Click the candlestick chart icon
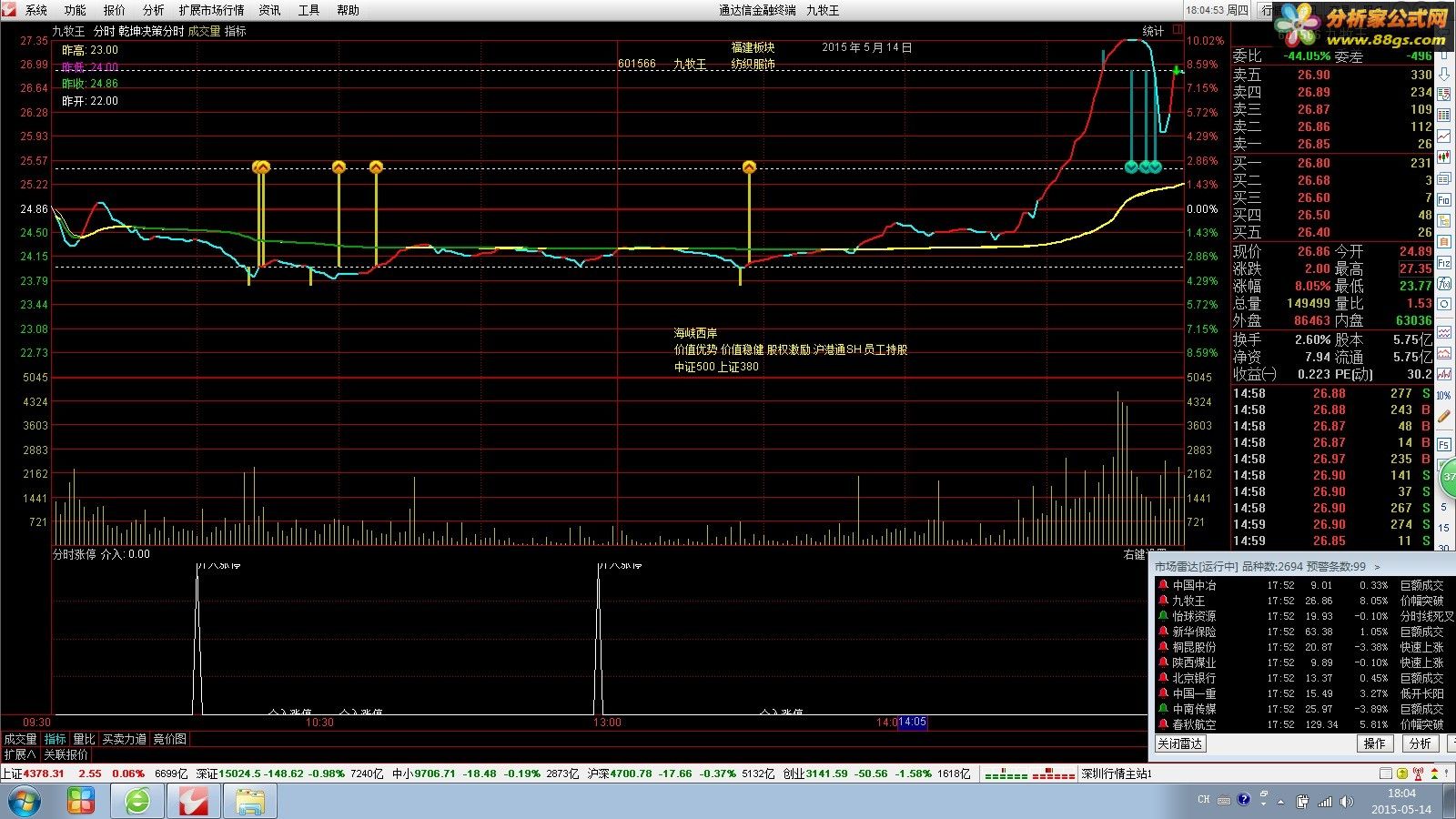Image resolution: width=1456 pixels, height=819 pixels. pos(1444,157)
